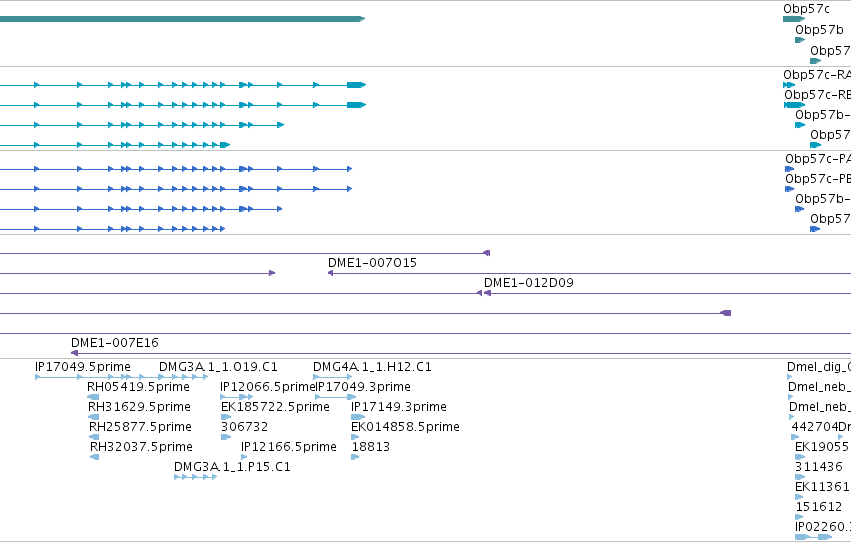Click the teal arrow glyph under Obp57c

point(793,20)
